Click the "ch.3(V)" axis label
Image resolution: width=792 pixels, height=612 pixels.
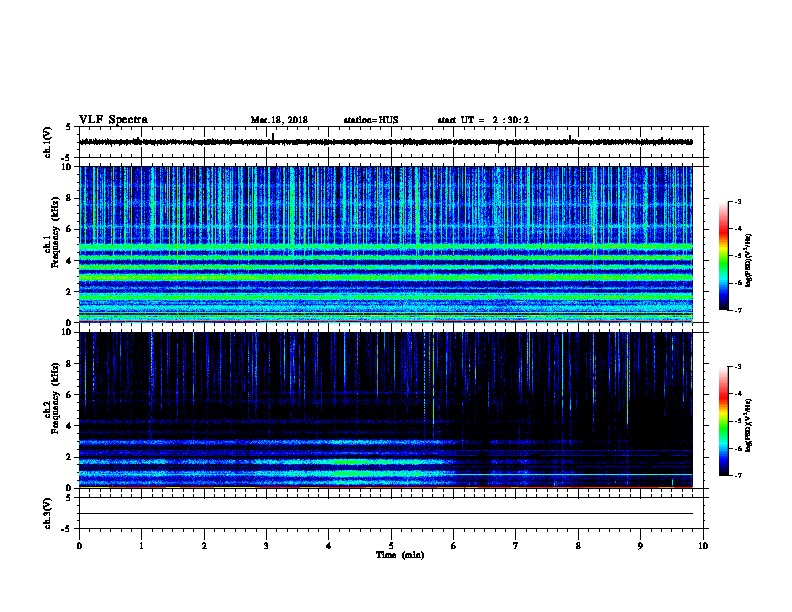(x=48, y=513)
